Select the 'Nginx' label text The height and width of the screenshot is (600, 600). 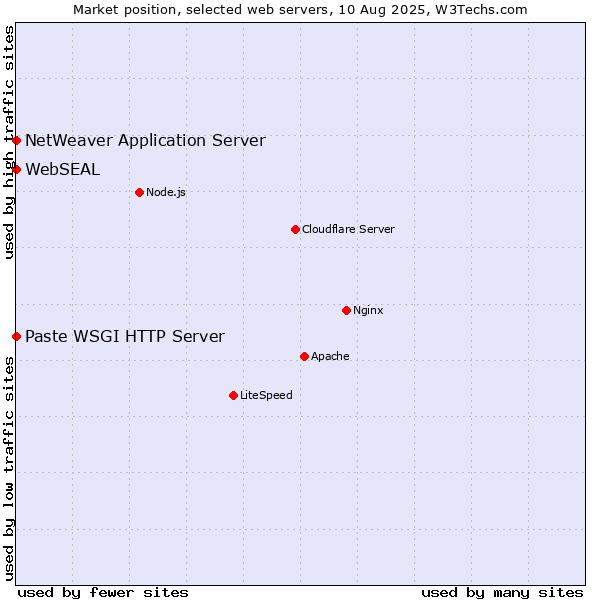(368, 310)
